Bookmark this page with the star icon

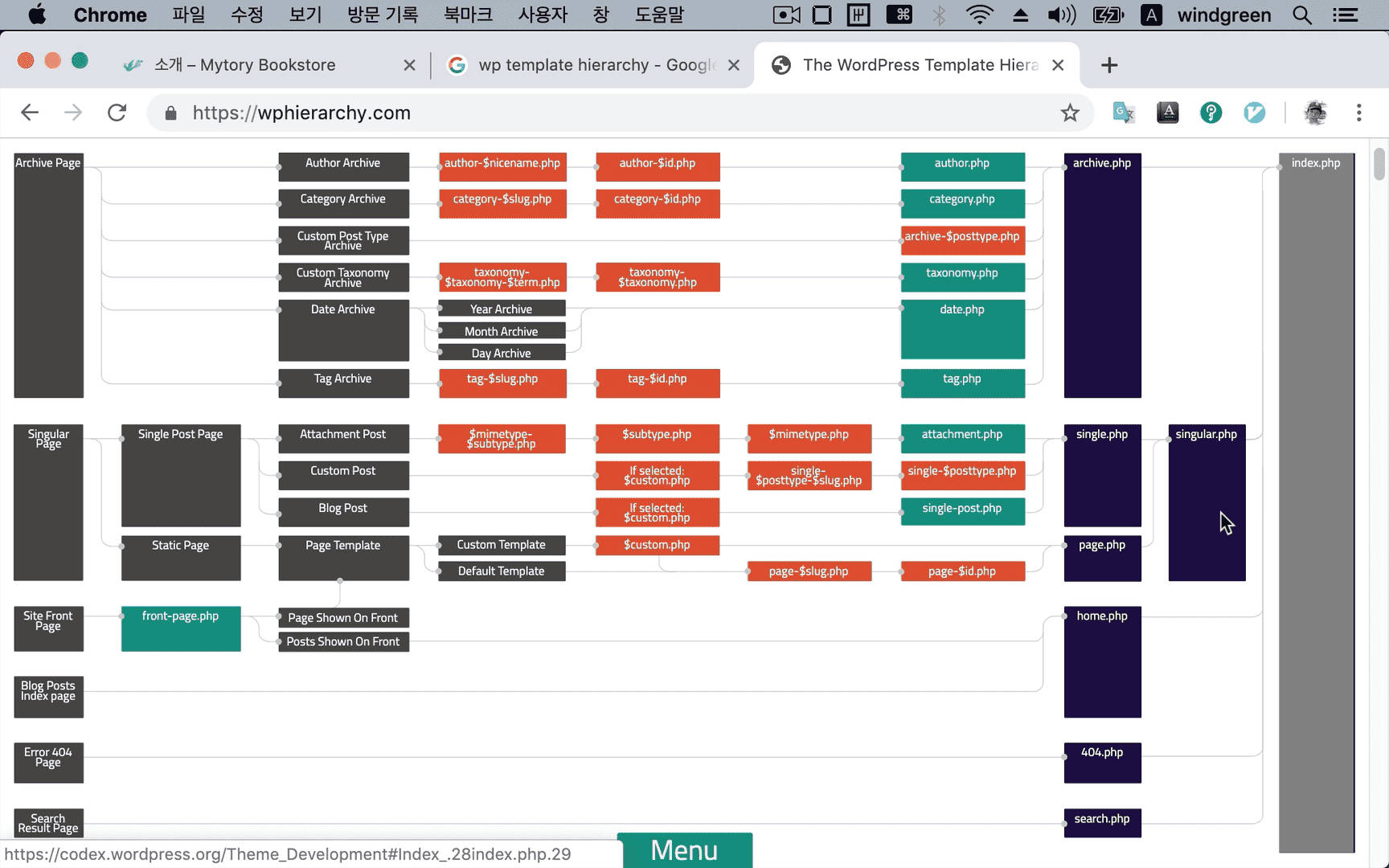[1070, 113]
